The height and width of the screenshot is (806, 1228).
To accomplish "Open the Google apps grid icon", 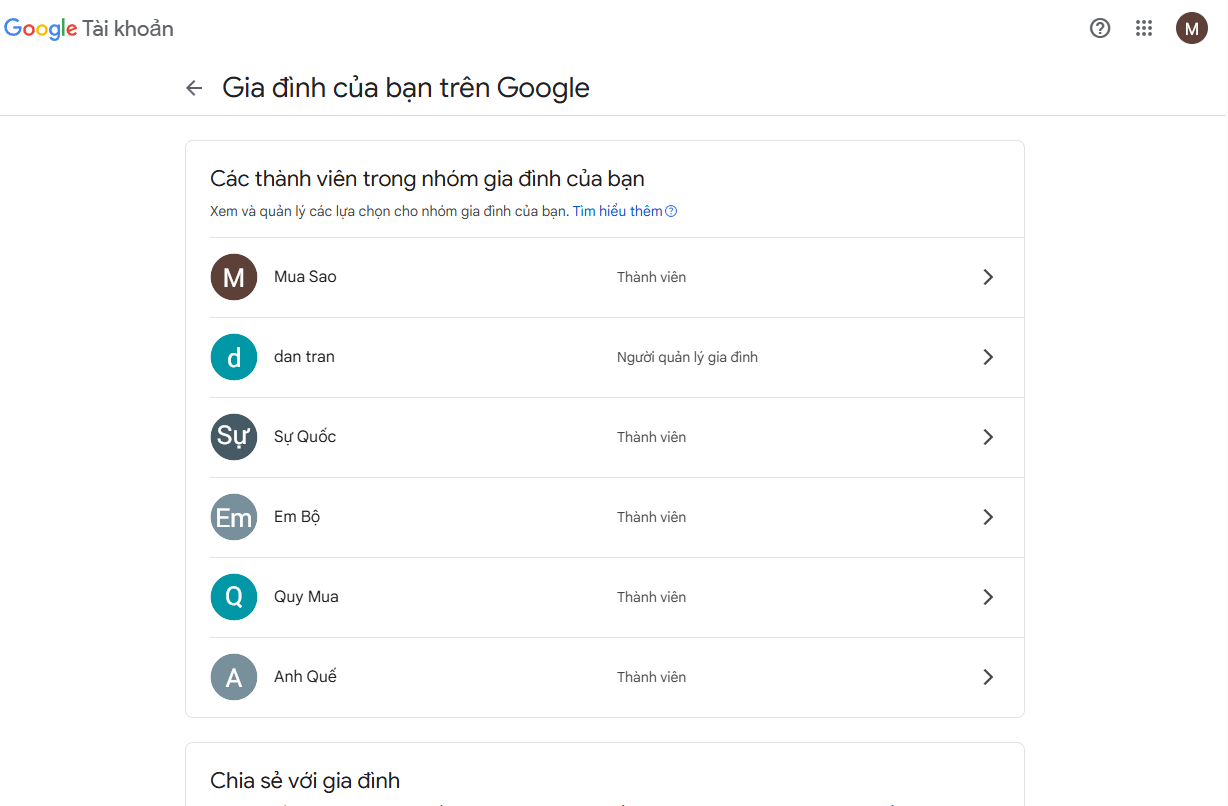I will click(x=1145, y=28).
